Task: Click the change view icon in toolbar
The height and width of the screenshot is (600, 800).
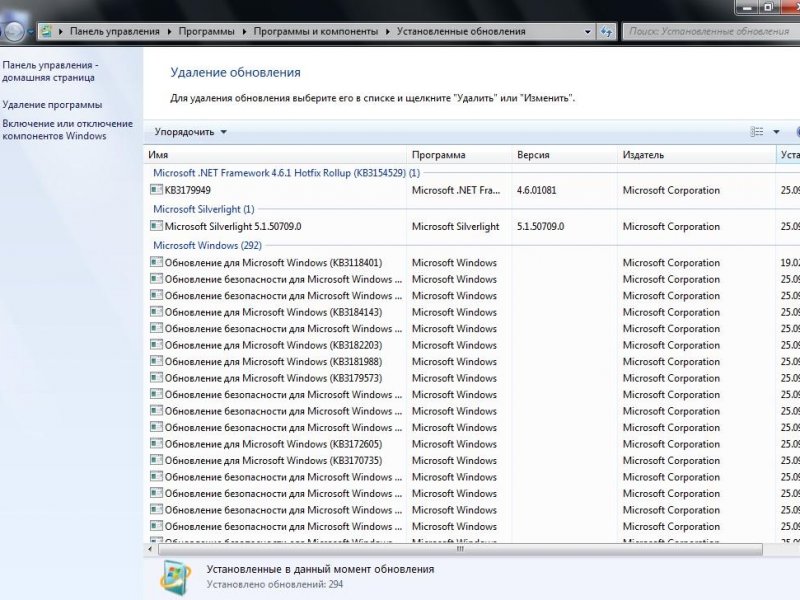Action: tap(757, 132)
